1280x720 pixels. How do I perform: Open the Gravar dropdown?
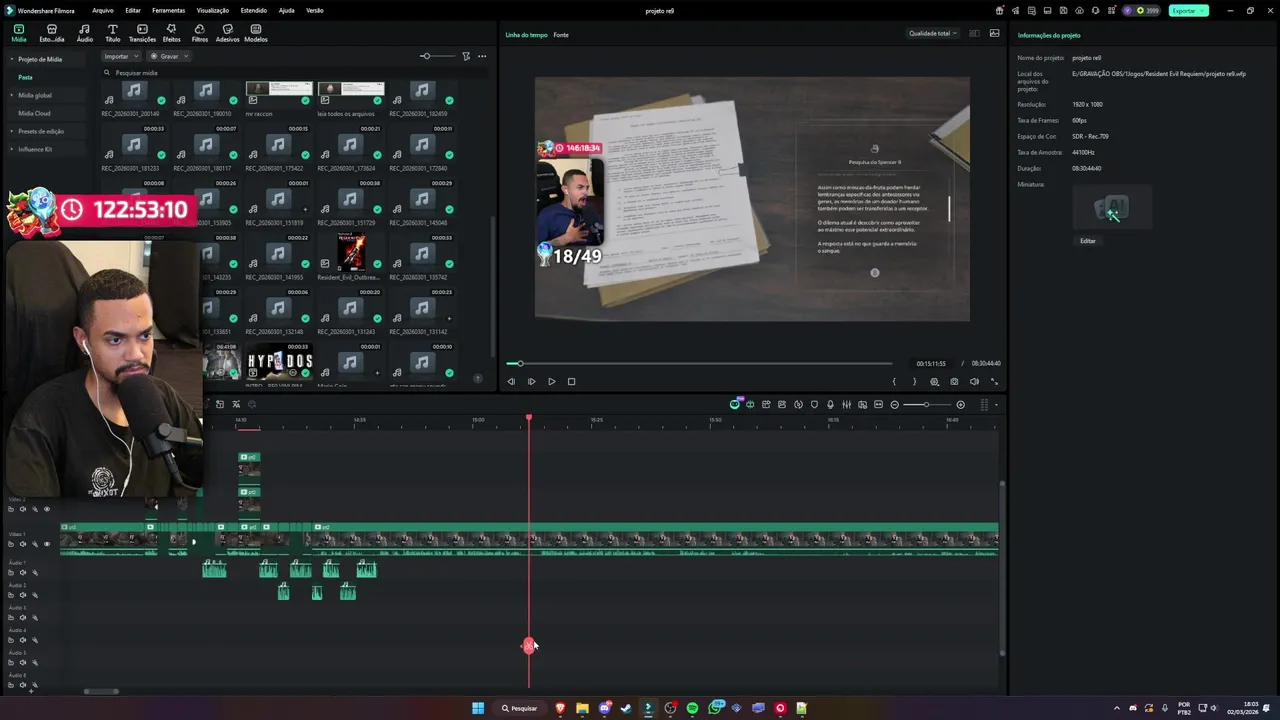[x=168, y=56]
